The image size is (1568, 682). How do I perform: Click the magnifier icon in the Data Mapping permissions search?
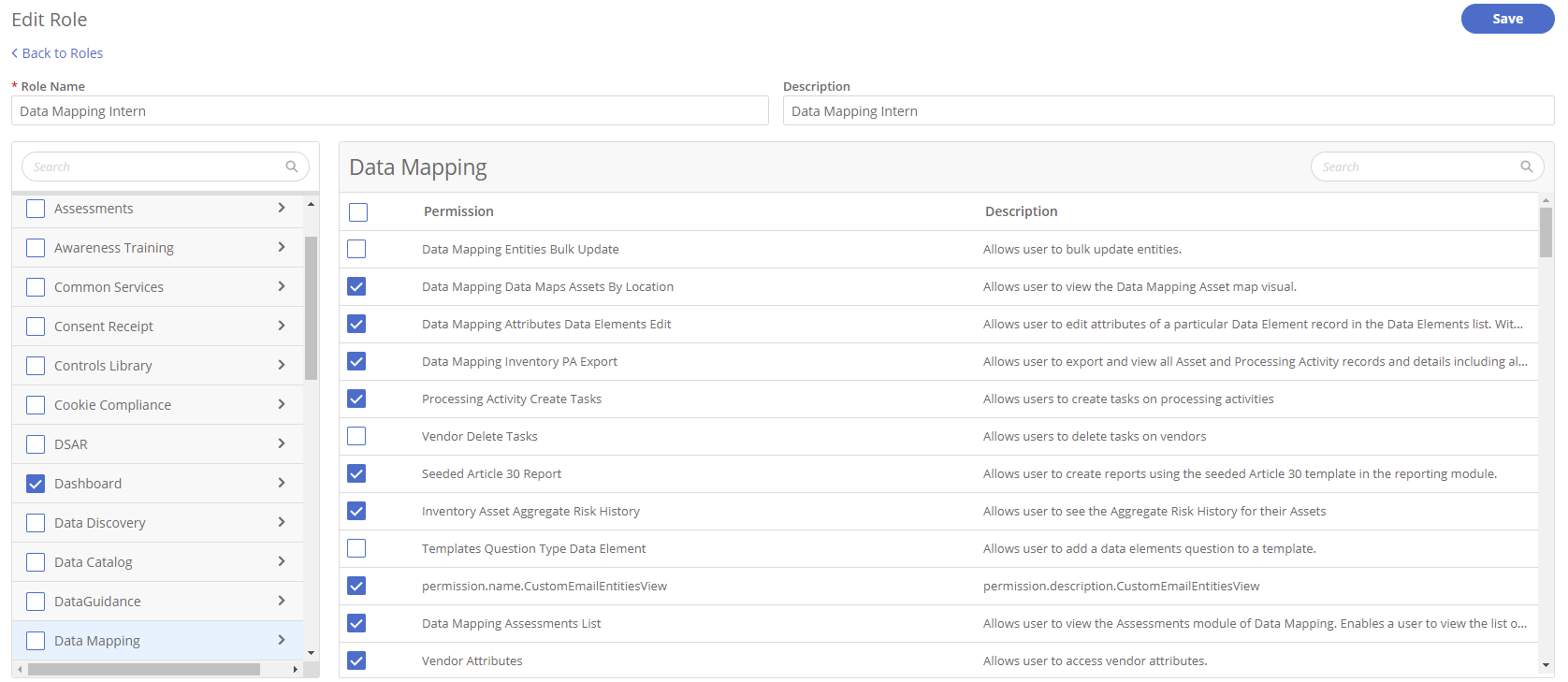click(x=1526, y=167)
